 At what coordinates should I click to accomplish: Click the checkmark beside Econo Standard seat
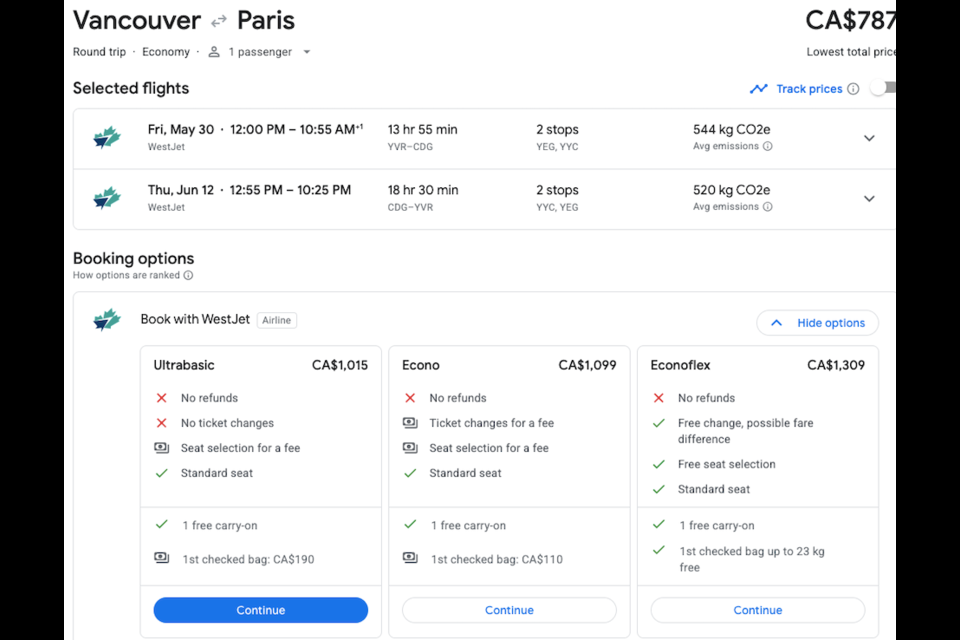[x=410, y=473]
